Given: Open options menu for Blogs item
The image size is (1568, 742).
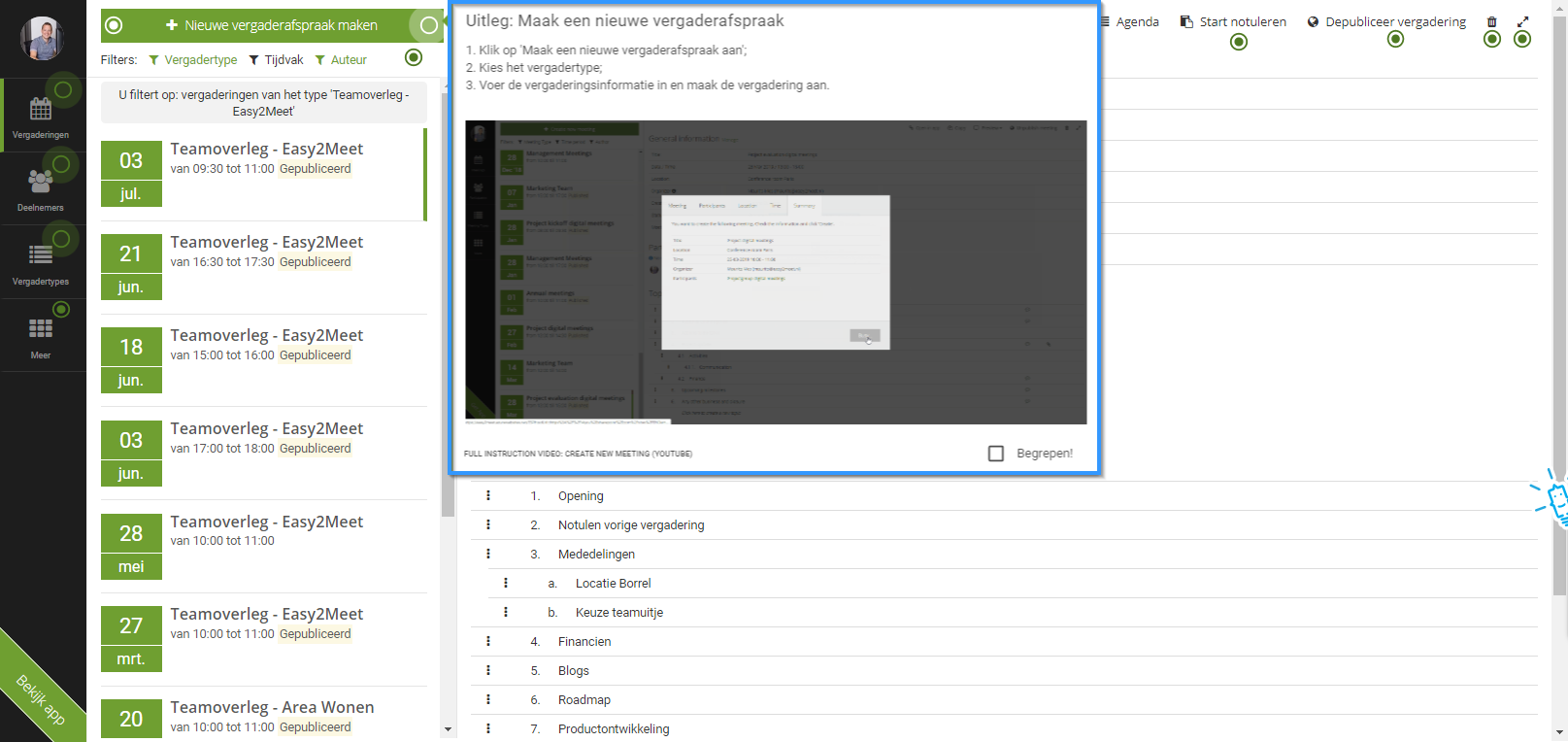Looking at the screenshot, I should 488,670.
